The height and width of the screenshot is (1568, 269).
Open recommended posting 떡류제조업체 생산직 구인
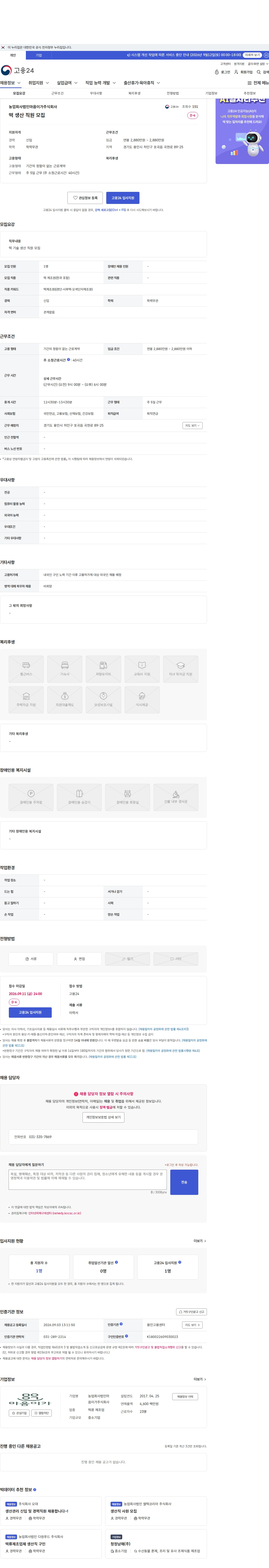click(x=26, y=1544)
